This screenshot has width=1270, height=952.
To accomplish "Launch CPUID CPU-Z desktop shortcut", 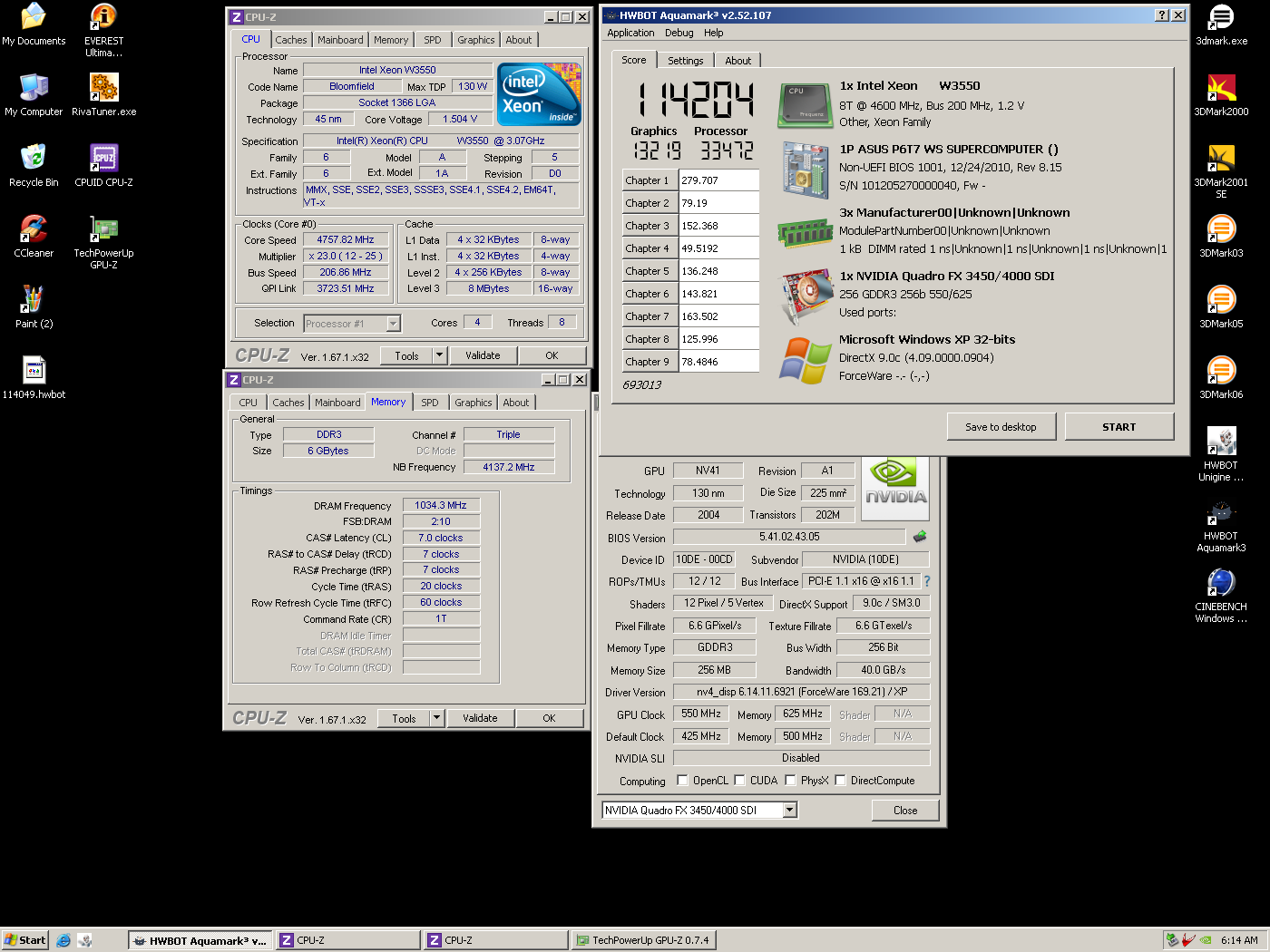I will click(x=104, y=166).
